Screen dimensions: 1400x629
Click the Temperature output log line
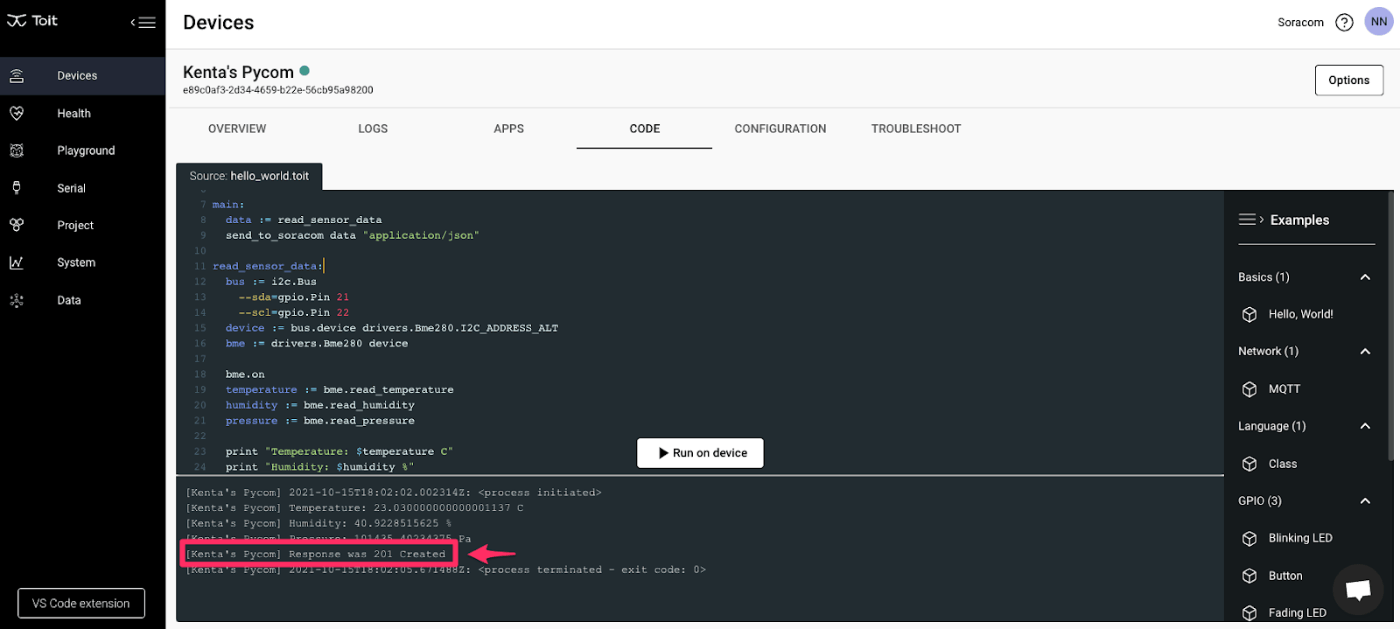354,508
